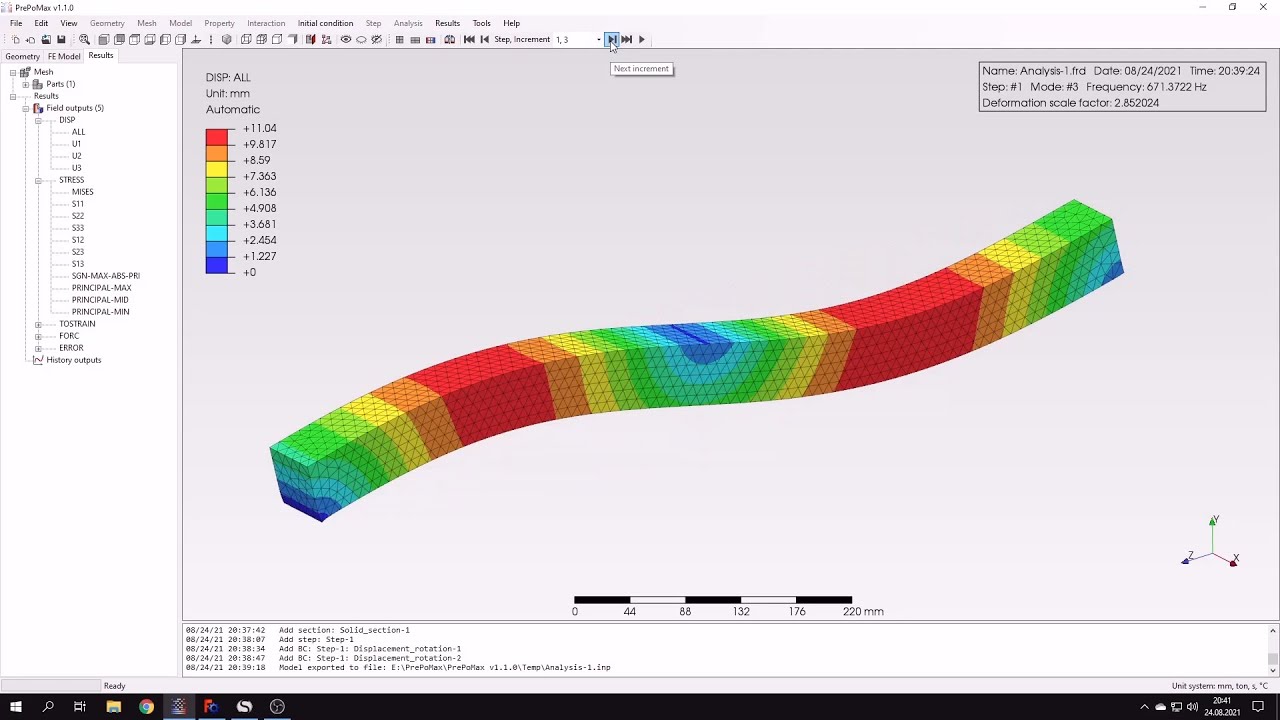Click the Open file toolbar icon
Image resolution: width=1280 pixels, height=720 pixels.
point(30,39)
